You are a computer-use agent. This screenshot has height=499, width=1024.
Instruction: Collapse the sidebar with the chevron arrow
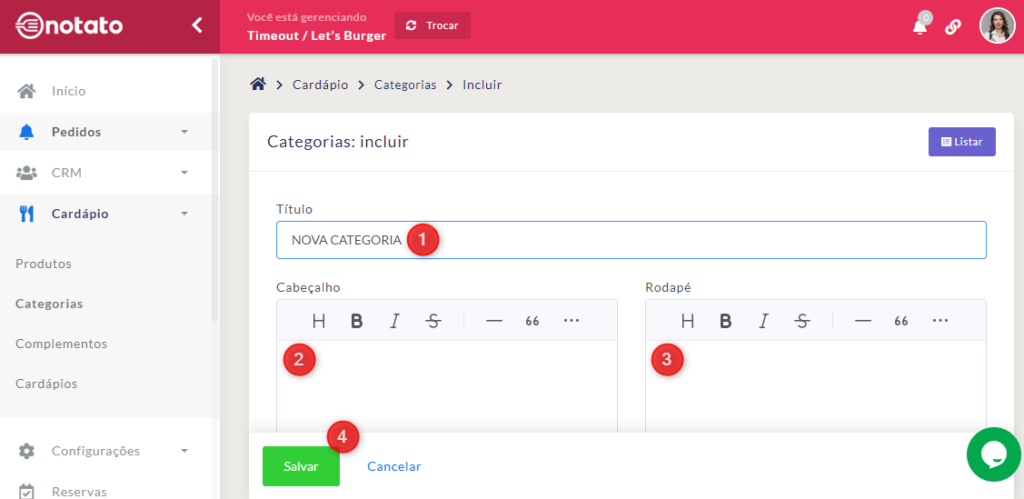coord(197,26)
